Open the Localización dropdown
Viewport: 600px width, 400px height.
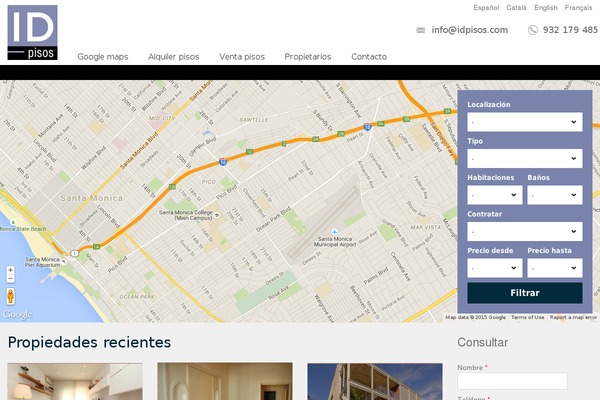pyautogui.click(x=525, y=122)
